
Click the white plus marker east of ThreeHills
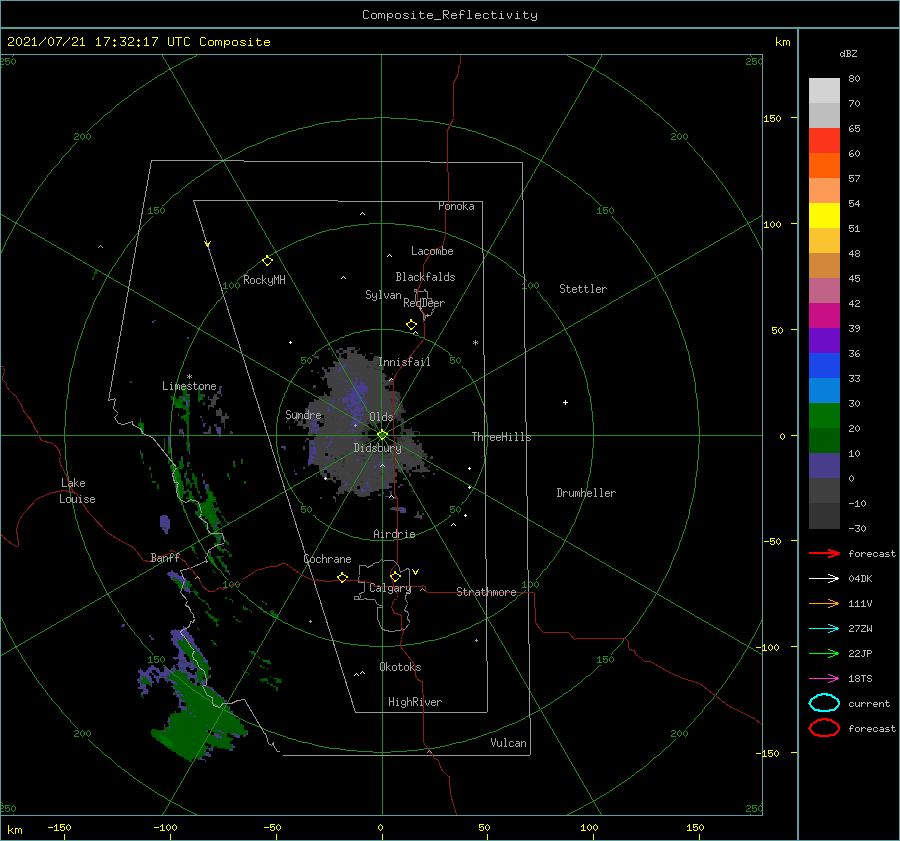click(x=565, y=402)
